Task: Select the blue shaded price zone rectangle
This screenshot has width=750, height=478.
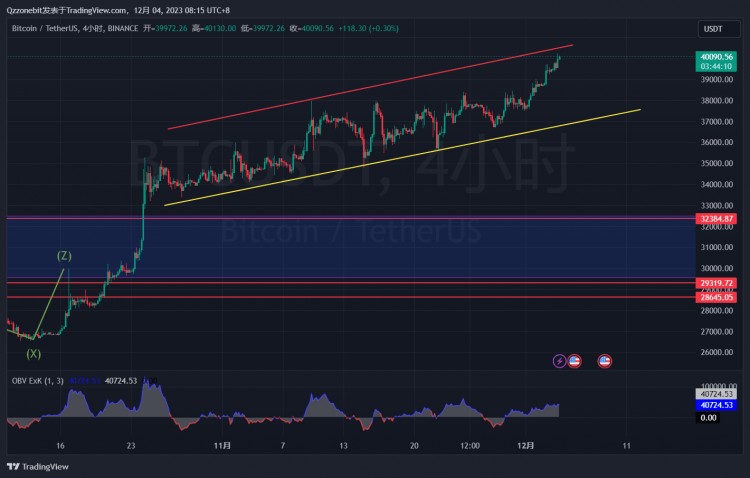Action: point(351,247)
